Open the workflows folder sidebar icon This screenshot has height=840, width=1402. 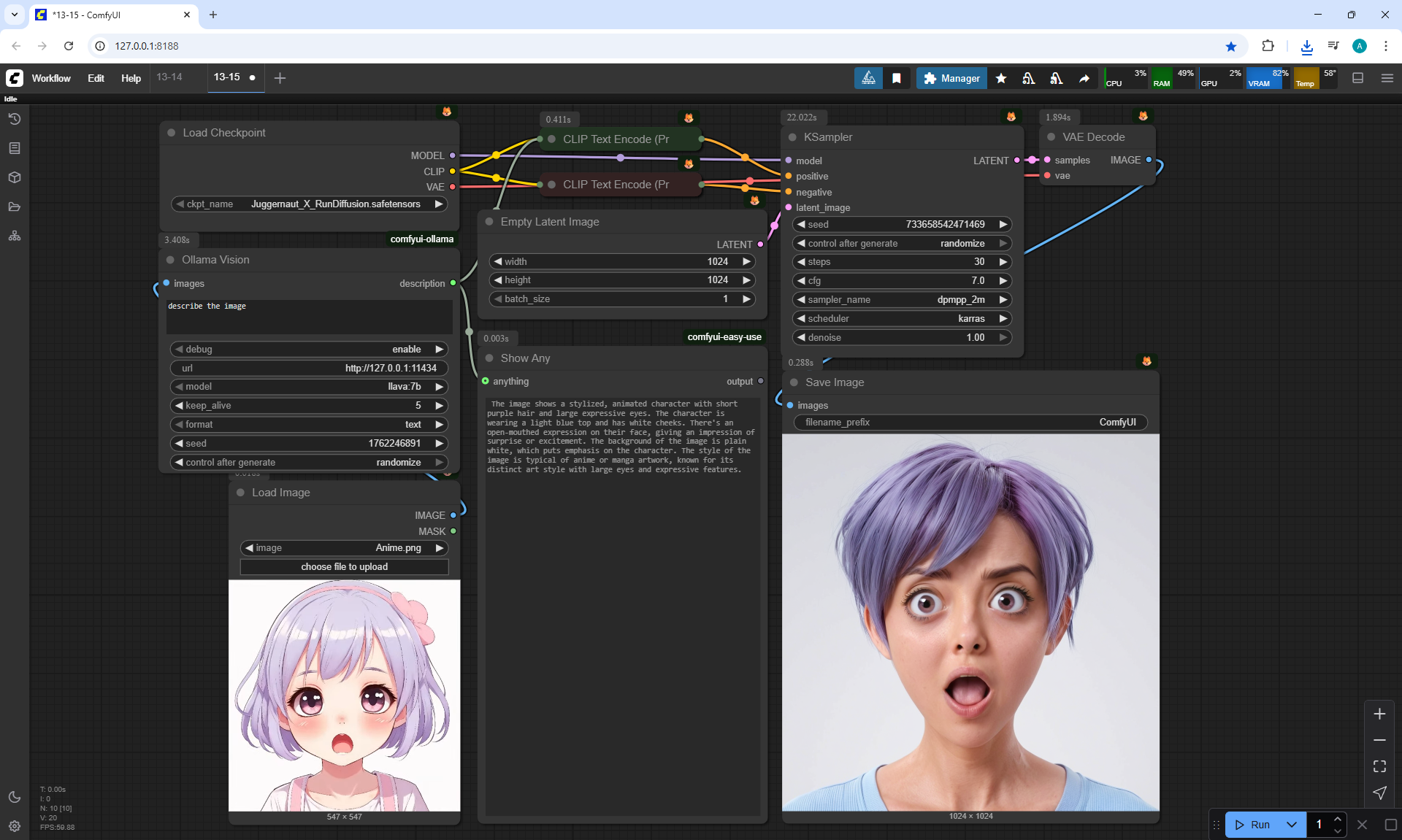pyautogui.click(x=14, y=207)
